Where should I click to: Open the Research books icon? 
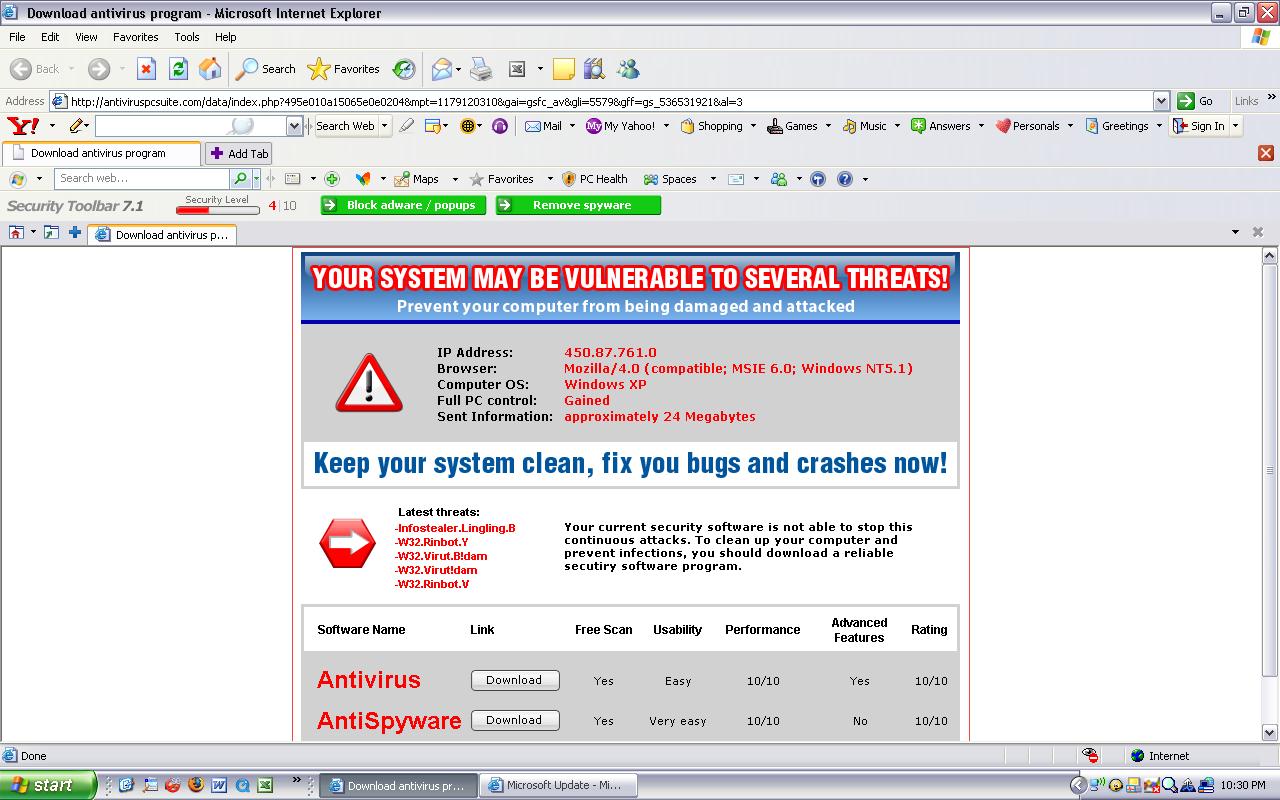click(595, 69)
